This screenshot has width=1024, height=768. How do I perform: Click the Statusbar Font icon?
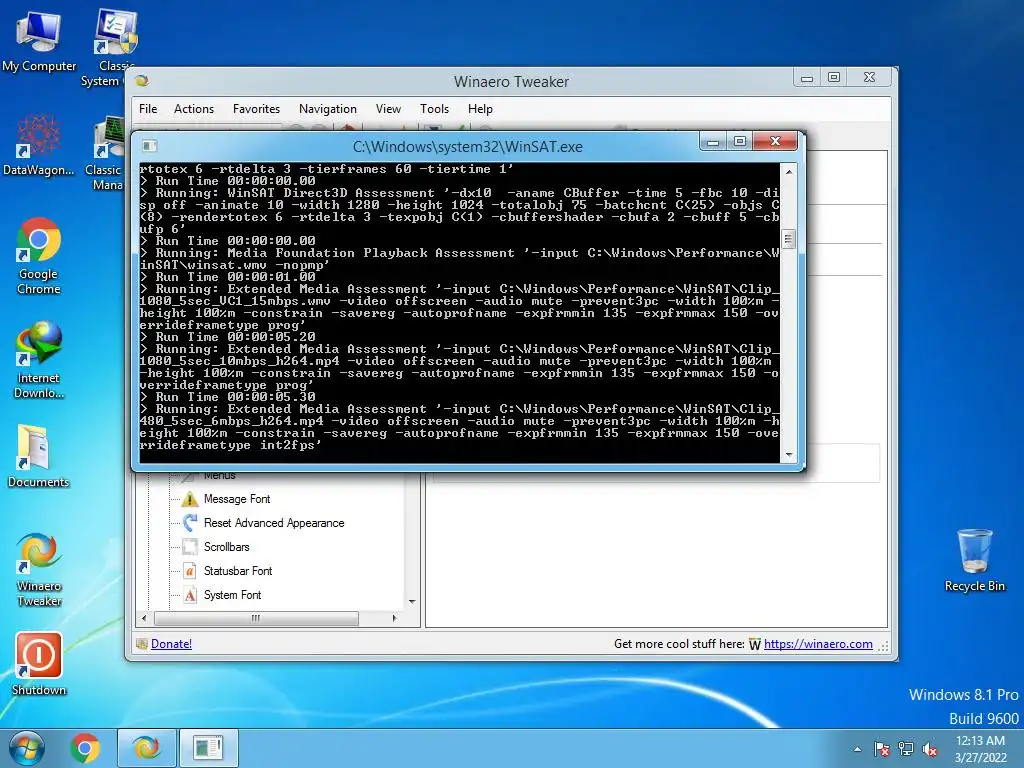[x=190, y=571]
